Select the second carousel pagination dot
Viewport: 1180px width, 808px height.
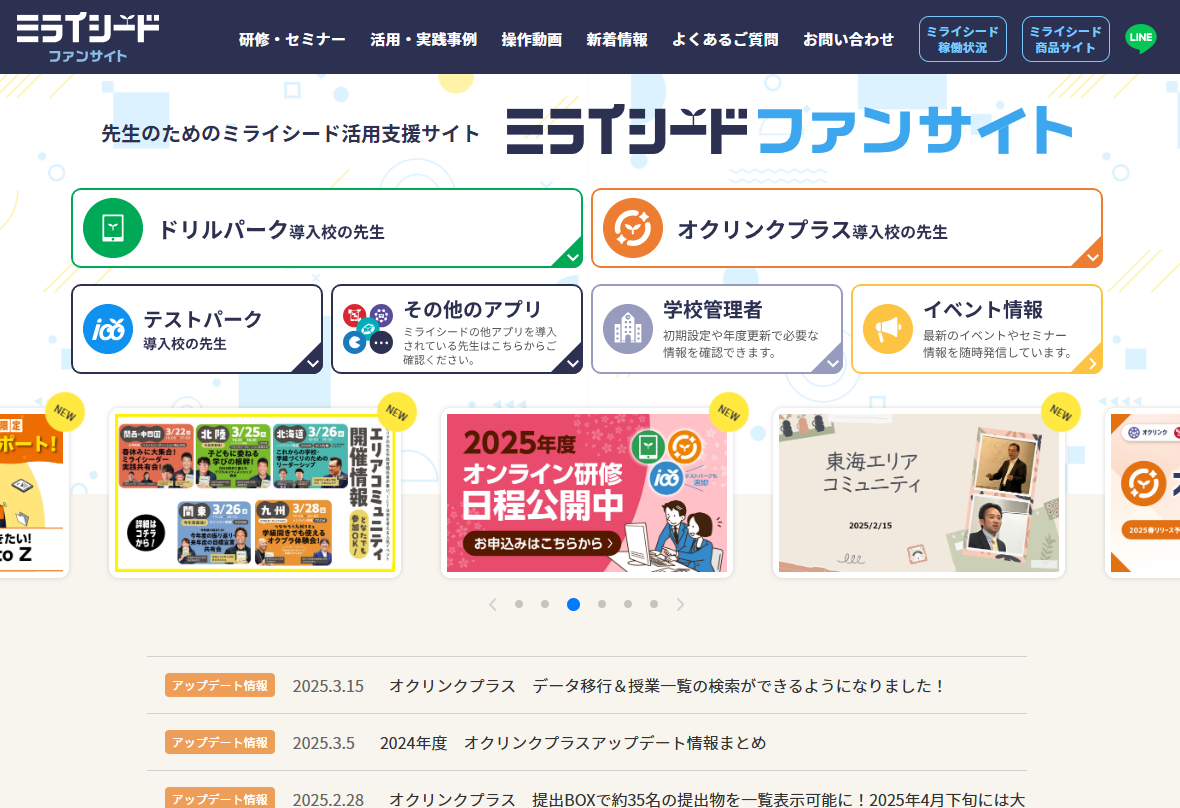pos(545,604)
